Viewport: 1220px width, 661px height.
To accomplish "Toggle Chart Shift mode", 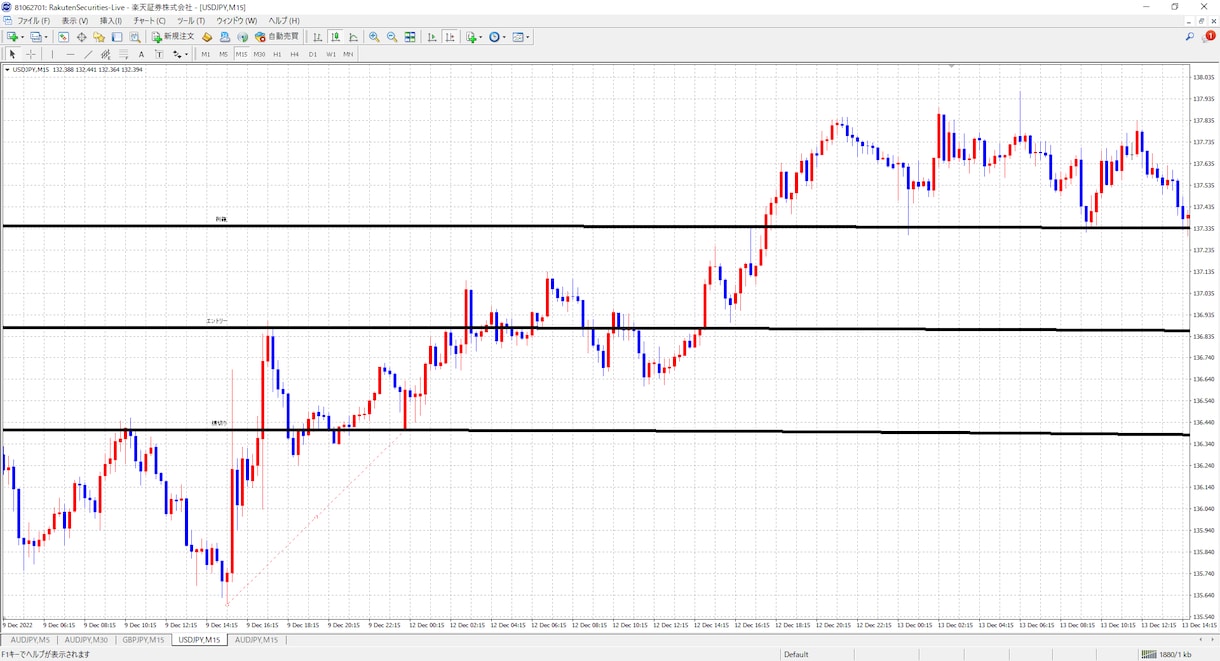I will 450,37.
